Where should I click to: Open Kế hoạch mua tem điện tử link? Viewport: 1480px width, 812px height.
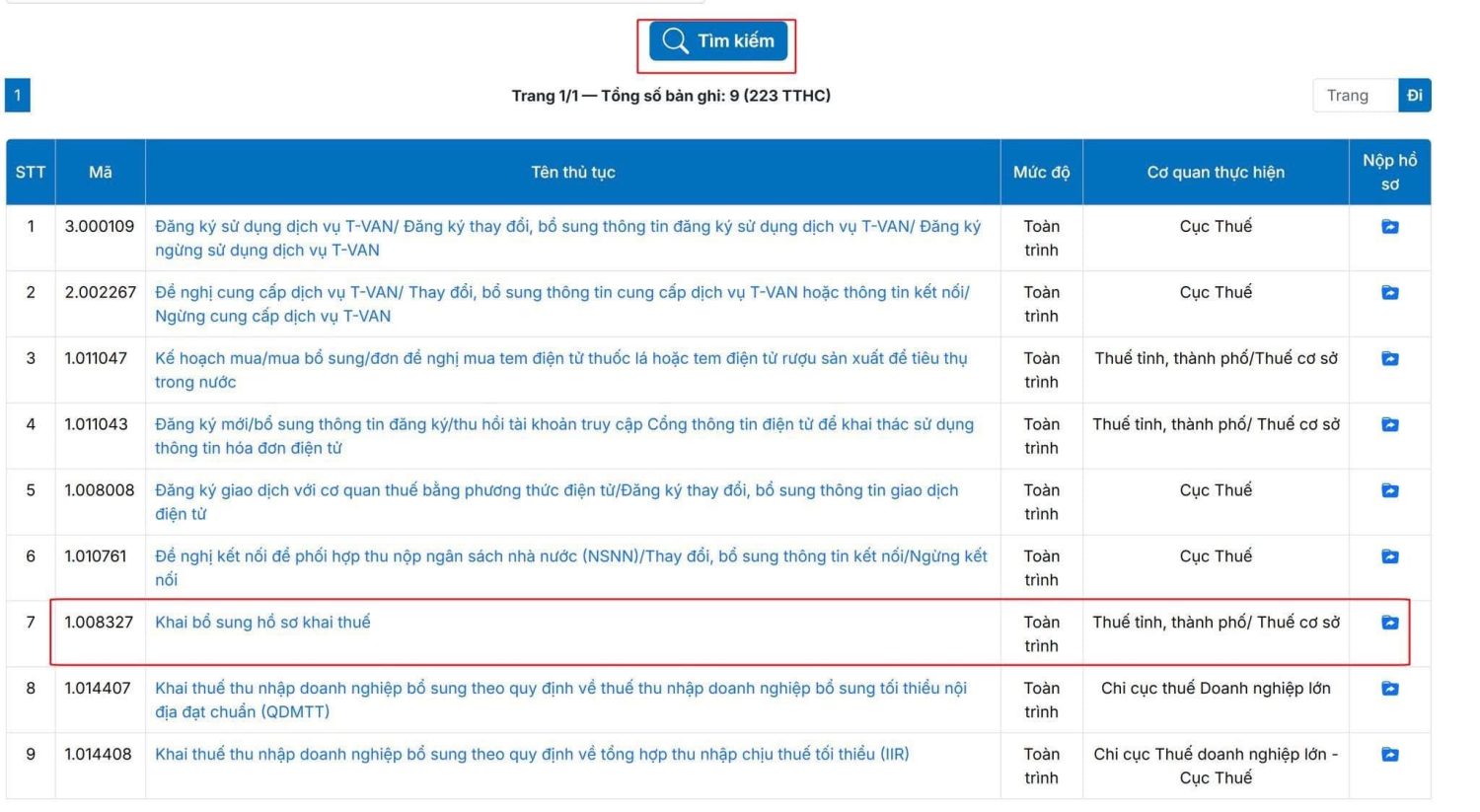point(560,359)
